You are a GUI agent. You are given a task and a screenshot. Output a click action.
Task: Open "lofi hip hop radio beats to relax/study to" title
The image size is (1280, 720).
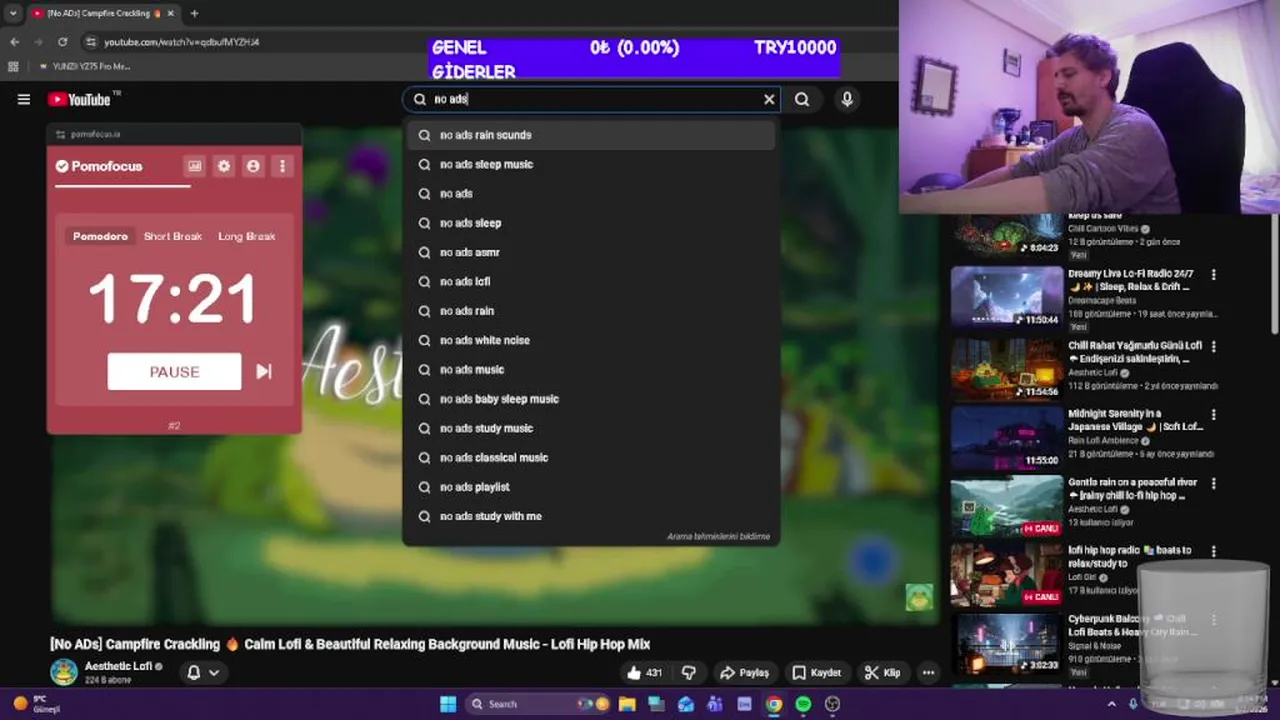coord(1130,557)
